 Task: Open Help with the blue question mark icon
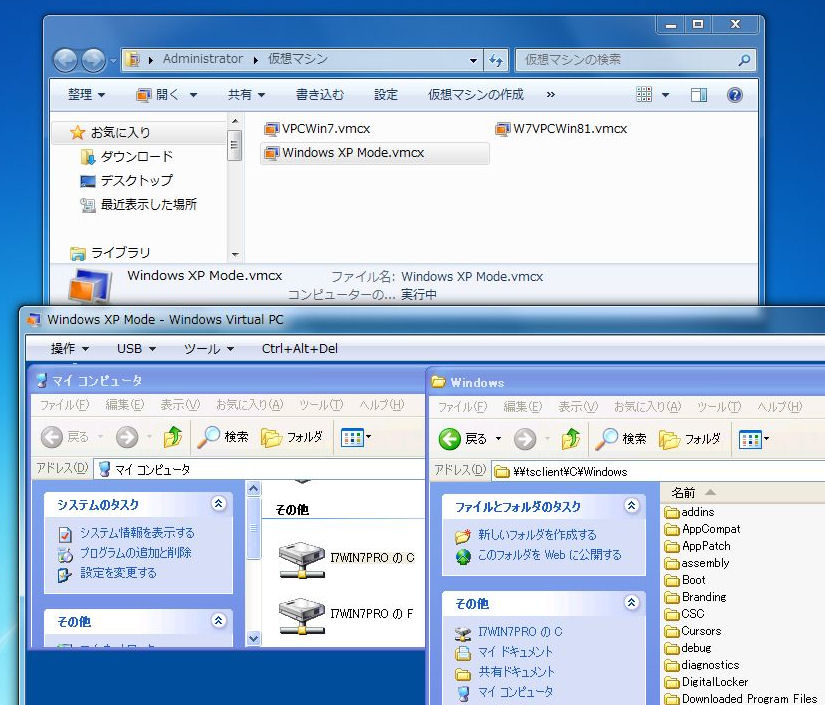735,95
